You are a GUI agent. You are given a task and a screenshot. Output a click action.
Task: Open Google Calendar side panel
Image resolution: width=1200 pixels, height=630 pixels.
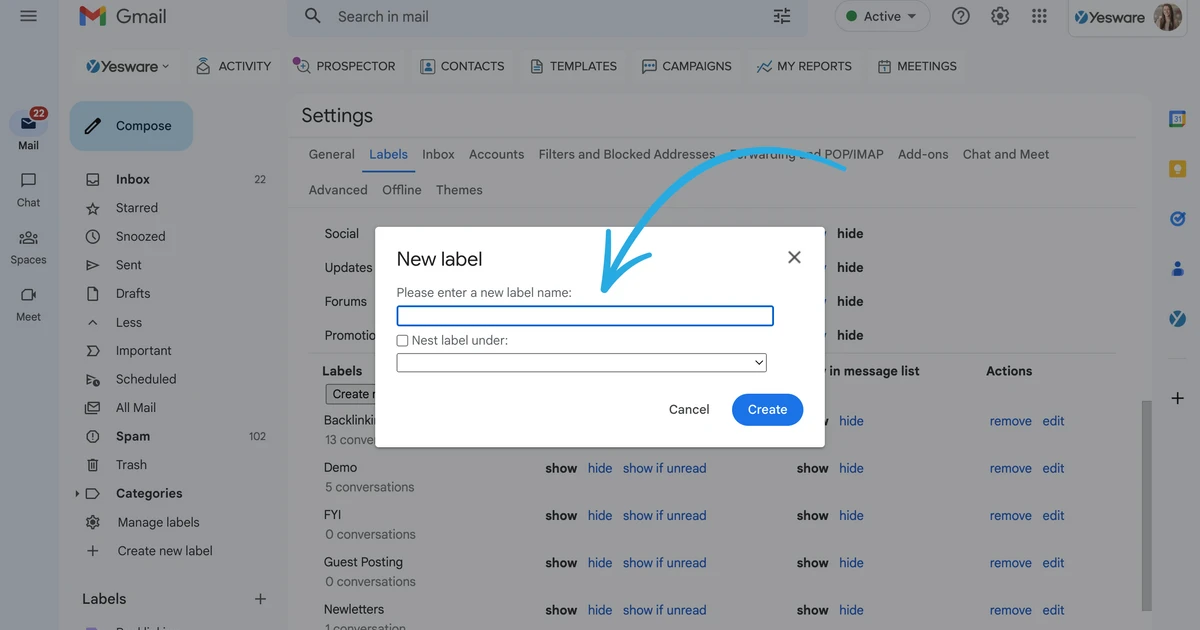(1177, 118)
